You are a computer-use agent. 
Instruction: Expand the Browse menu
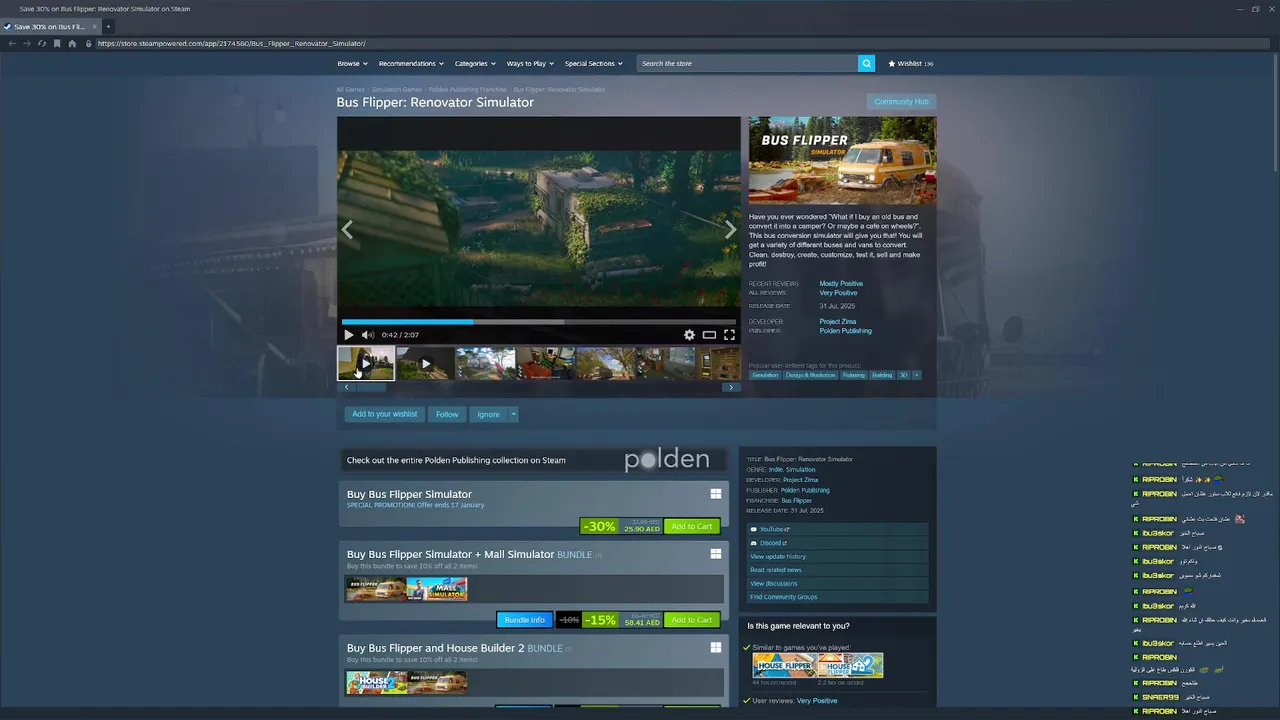click(x=352, y=63)
